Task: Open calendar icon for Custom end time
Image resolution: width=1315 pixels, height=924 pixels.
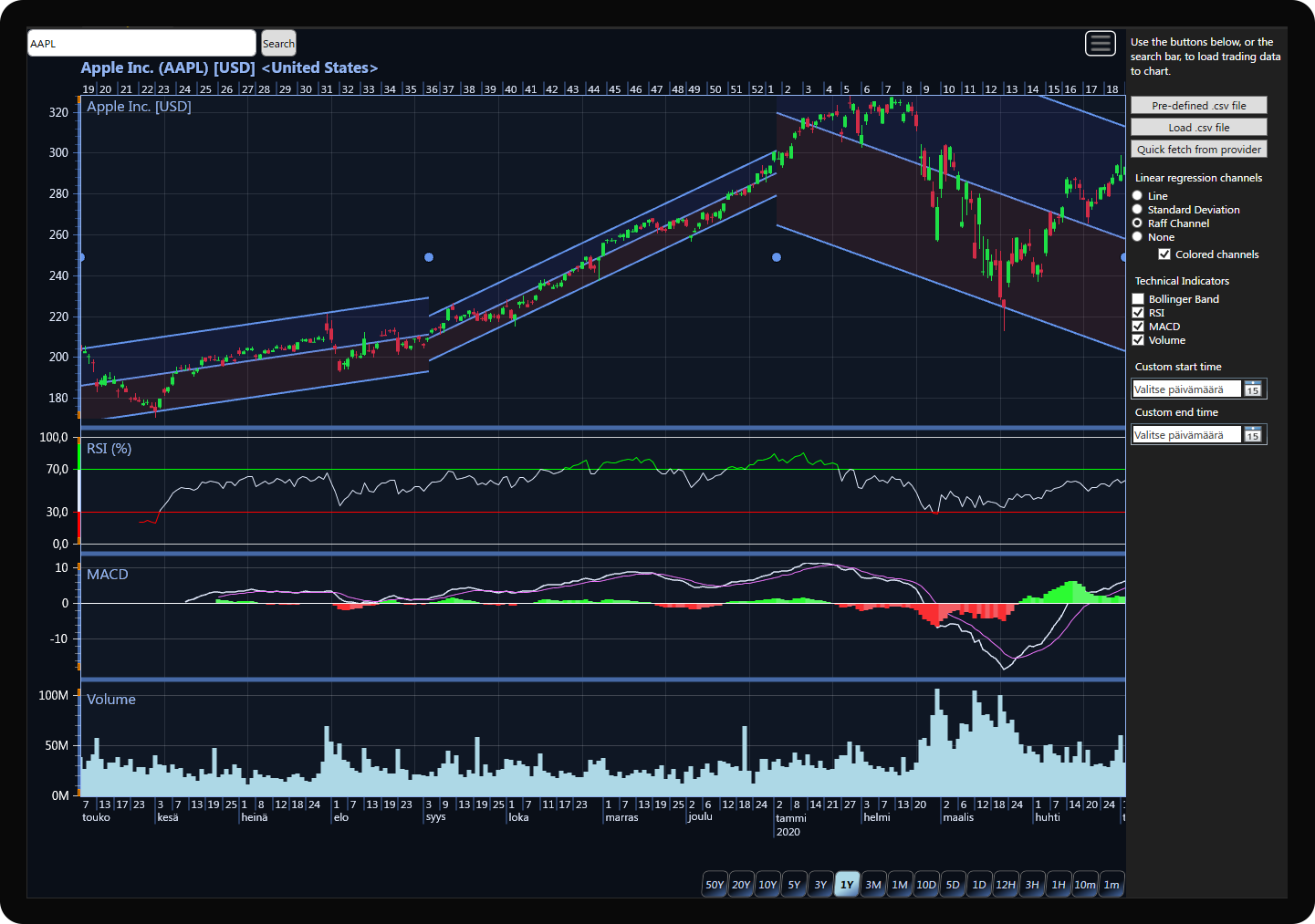Action: click(1253, 434)
